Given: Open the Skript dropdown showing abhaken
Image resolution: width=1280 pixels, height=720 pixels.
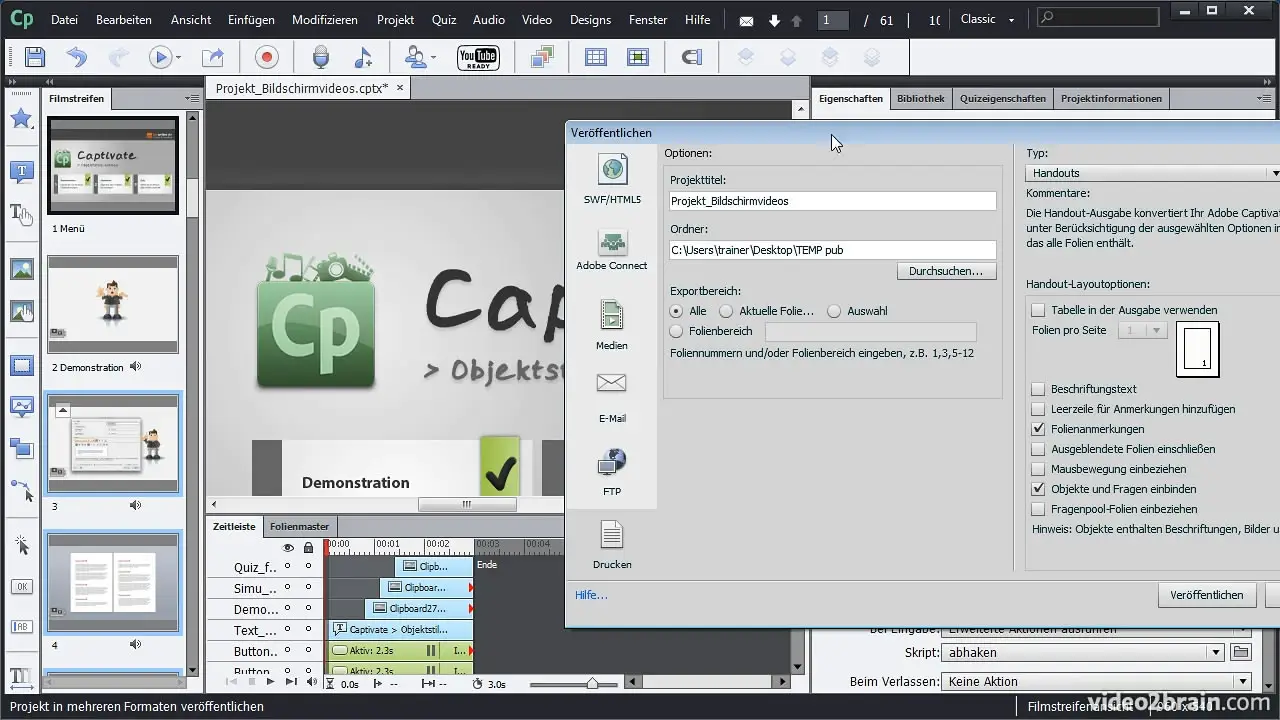Looking at the screenshot, I should [1083, 652].
